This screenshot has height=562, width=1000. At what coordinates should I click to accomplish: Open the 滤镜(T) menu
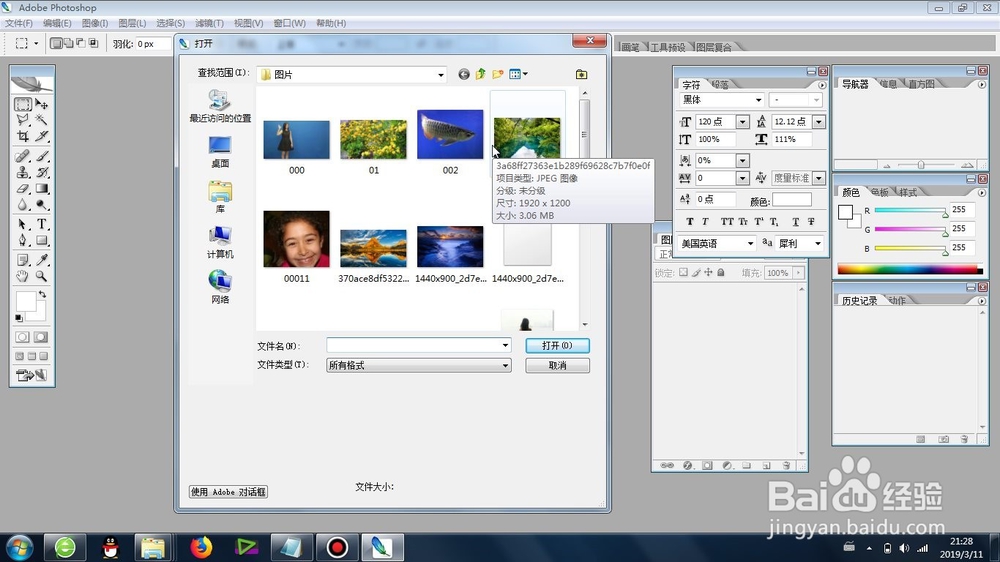[209, 23]
